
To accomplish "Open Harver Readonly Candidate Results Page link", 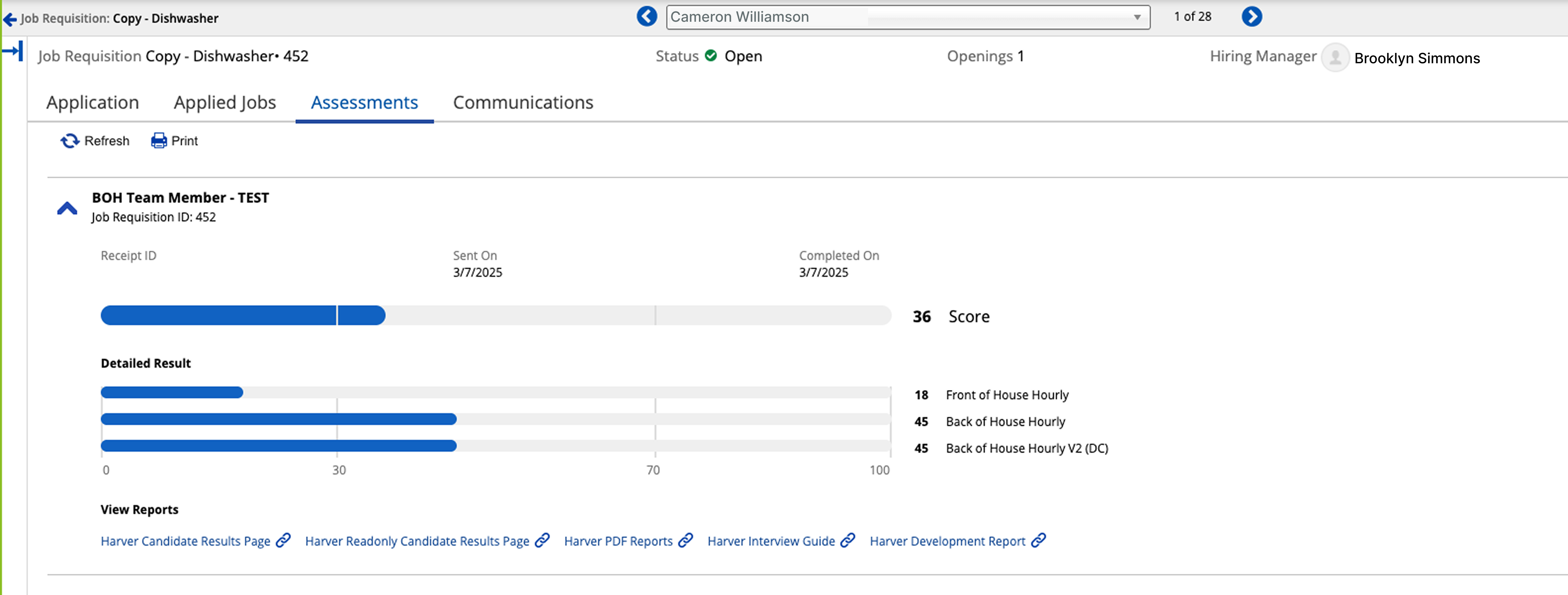I will (417, 541).
